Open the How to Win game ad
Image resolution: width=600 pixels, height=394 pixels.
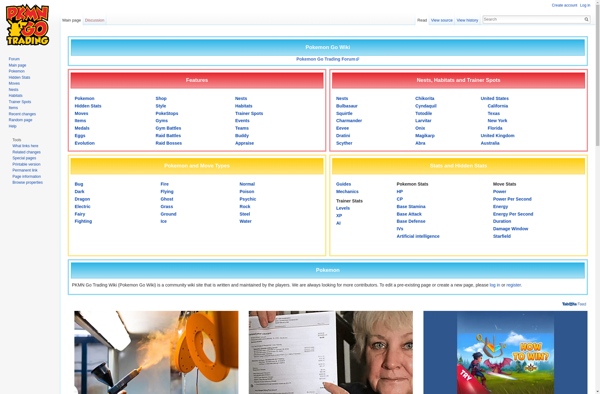click(505, 352)
